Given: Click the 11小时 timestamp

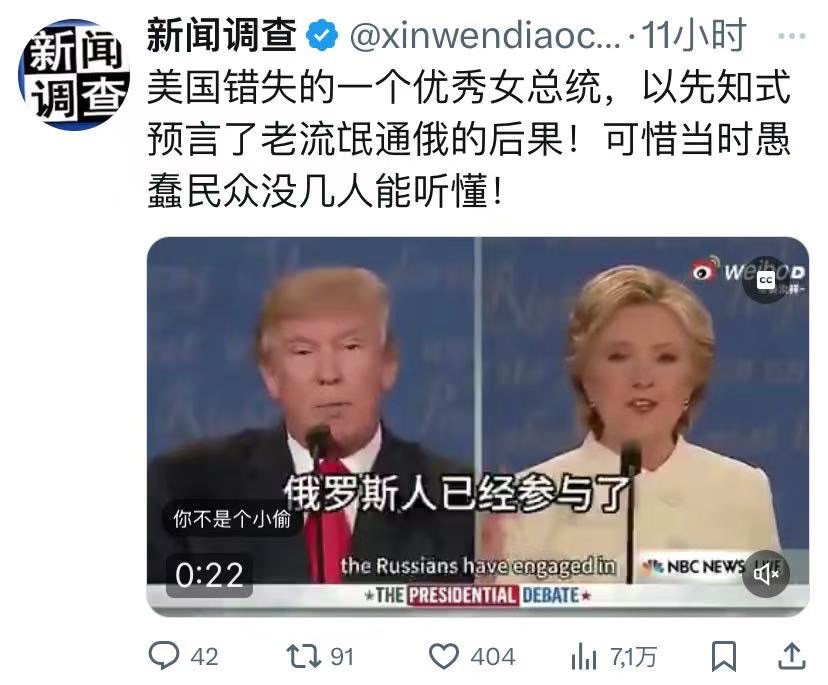Looking at the screenshot, I should 694,35.
